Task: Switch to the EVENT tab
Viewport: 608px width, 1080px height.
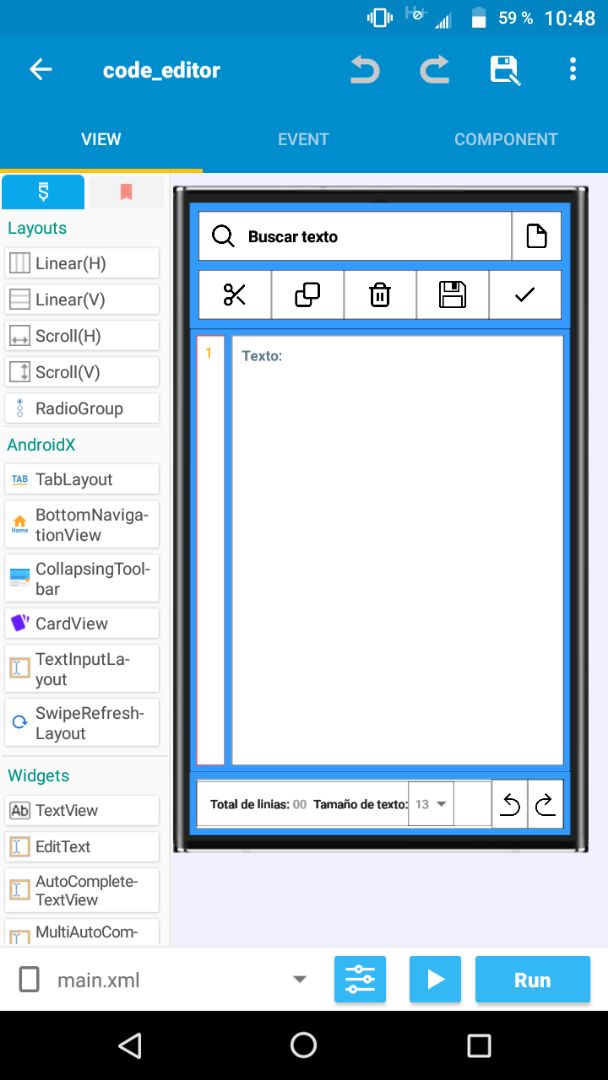Action: click(x=304, y=139)
